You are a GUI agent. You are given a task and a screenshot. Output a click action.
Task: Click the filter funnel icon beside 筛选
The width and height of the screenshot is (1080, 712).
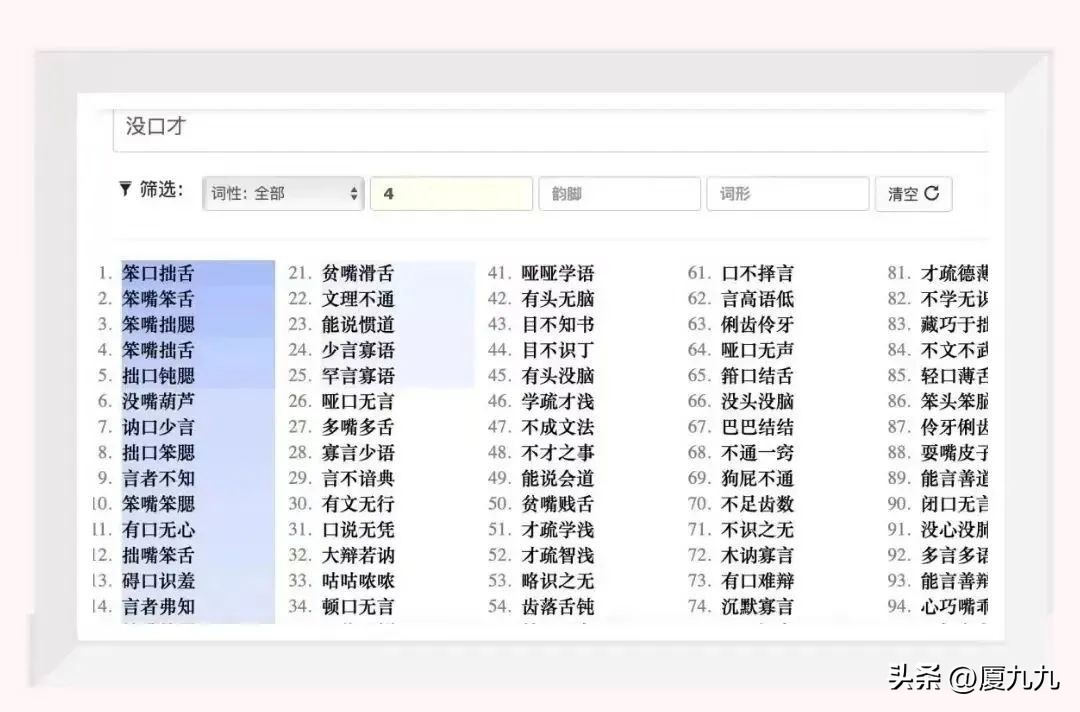click(124, 188)
